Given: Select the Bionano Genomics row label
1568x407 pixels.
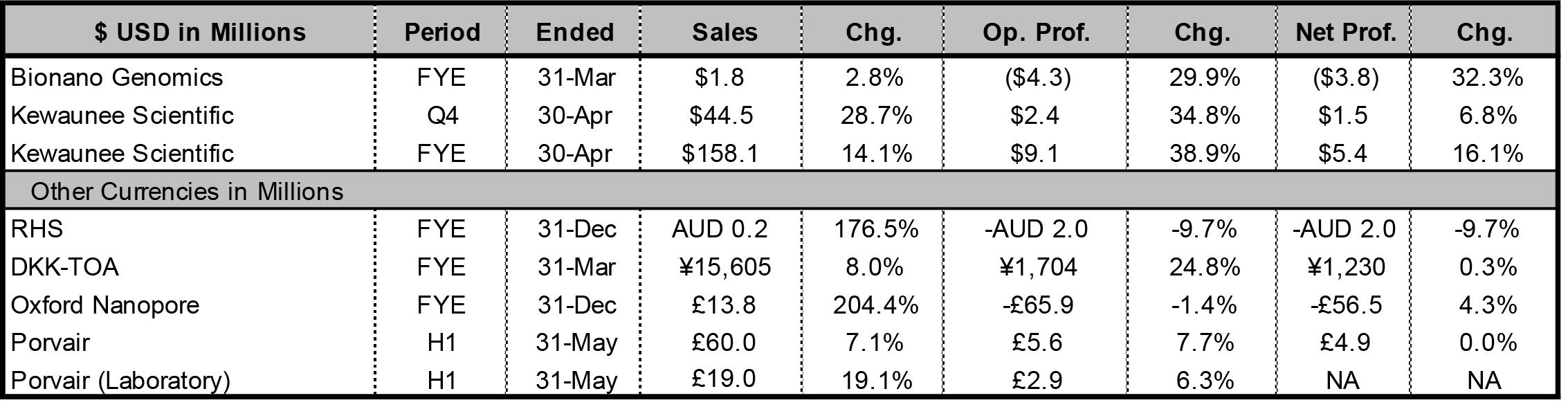Looking at the screenshot, I should (x=117, y=78).
